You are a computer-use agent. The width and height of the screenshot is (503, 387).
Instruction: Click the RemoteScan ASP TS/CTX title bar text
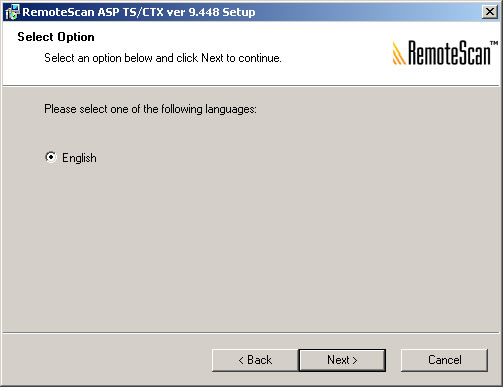(93, 12)
